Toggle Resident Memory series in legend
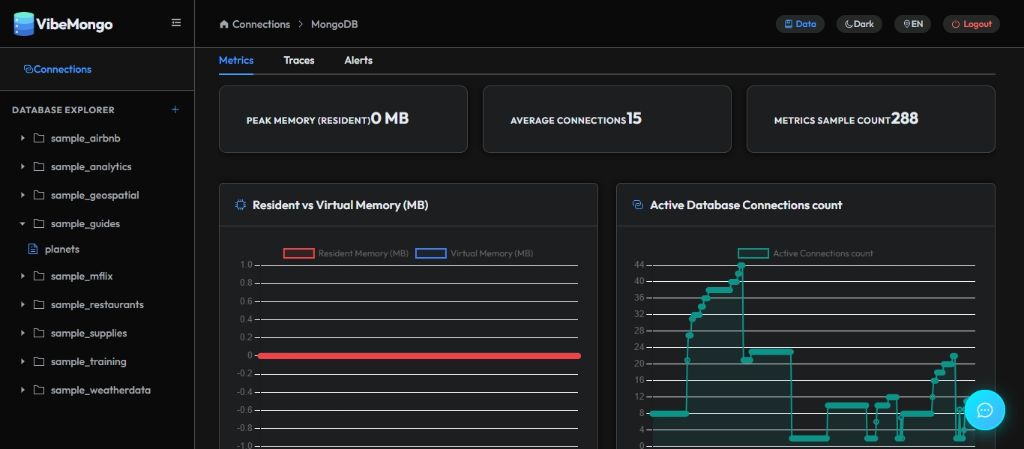1024x449 pixels. click(x=345, y=253)
